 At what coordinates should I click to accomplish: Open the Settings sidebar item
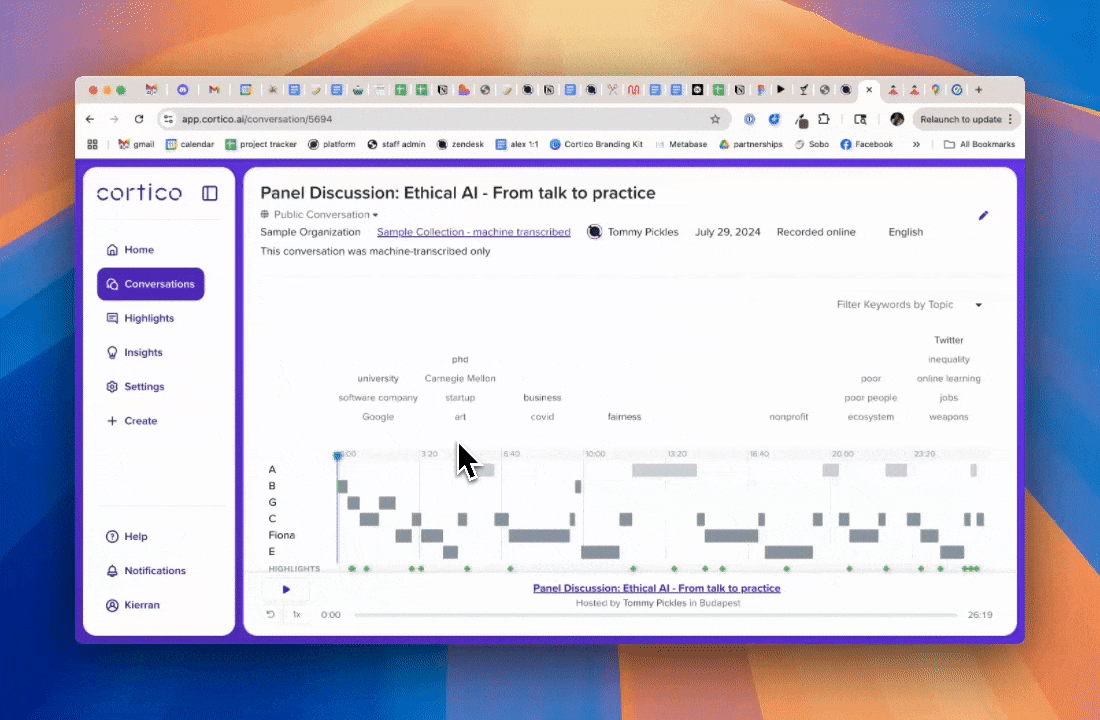[x=144, y=387]
